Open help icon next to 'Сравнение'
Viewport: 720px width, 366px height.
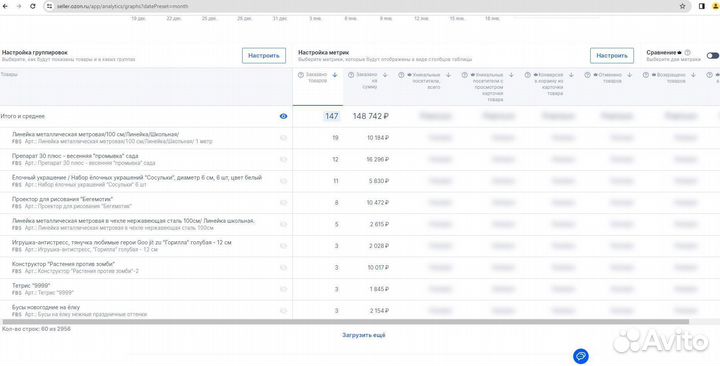click(687, 53)
